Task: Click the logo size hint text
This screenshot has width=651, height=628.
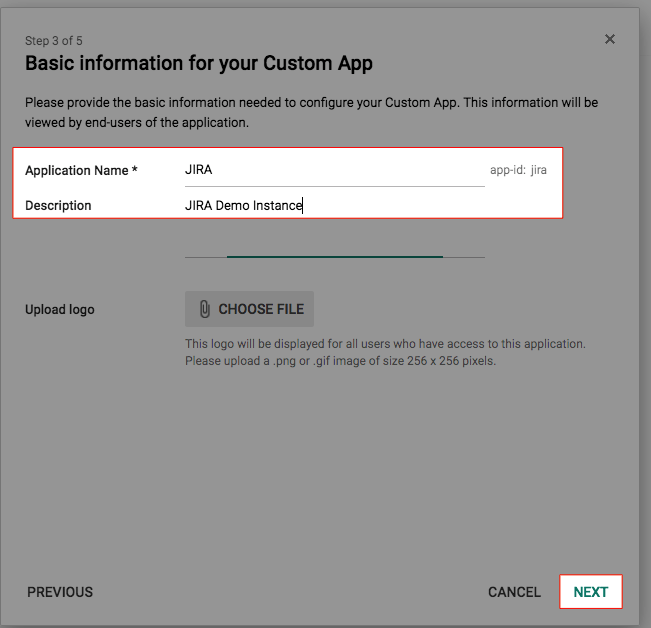Action: point(385,352)
